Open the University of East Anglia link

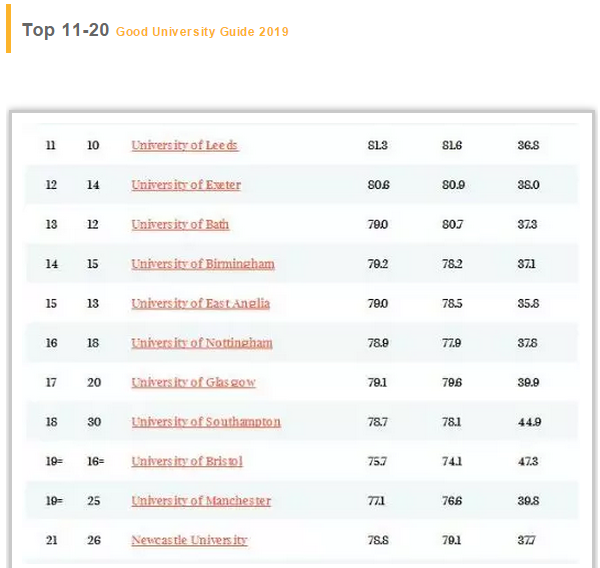click(x=200, y=304)
